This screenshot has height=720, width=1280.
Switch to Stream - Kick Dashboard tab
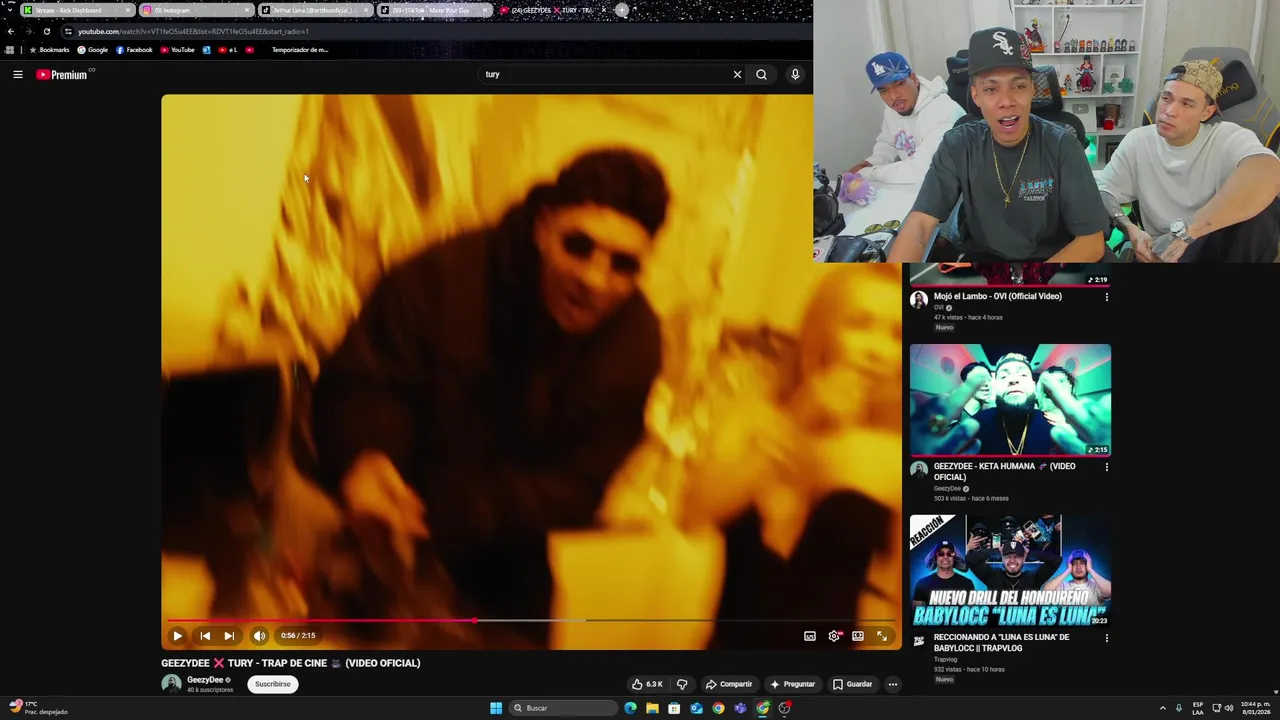(77, 10)
